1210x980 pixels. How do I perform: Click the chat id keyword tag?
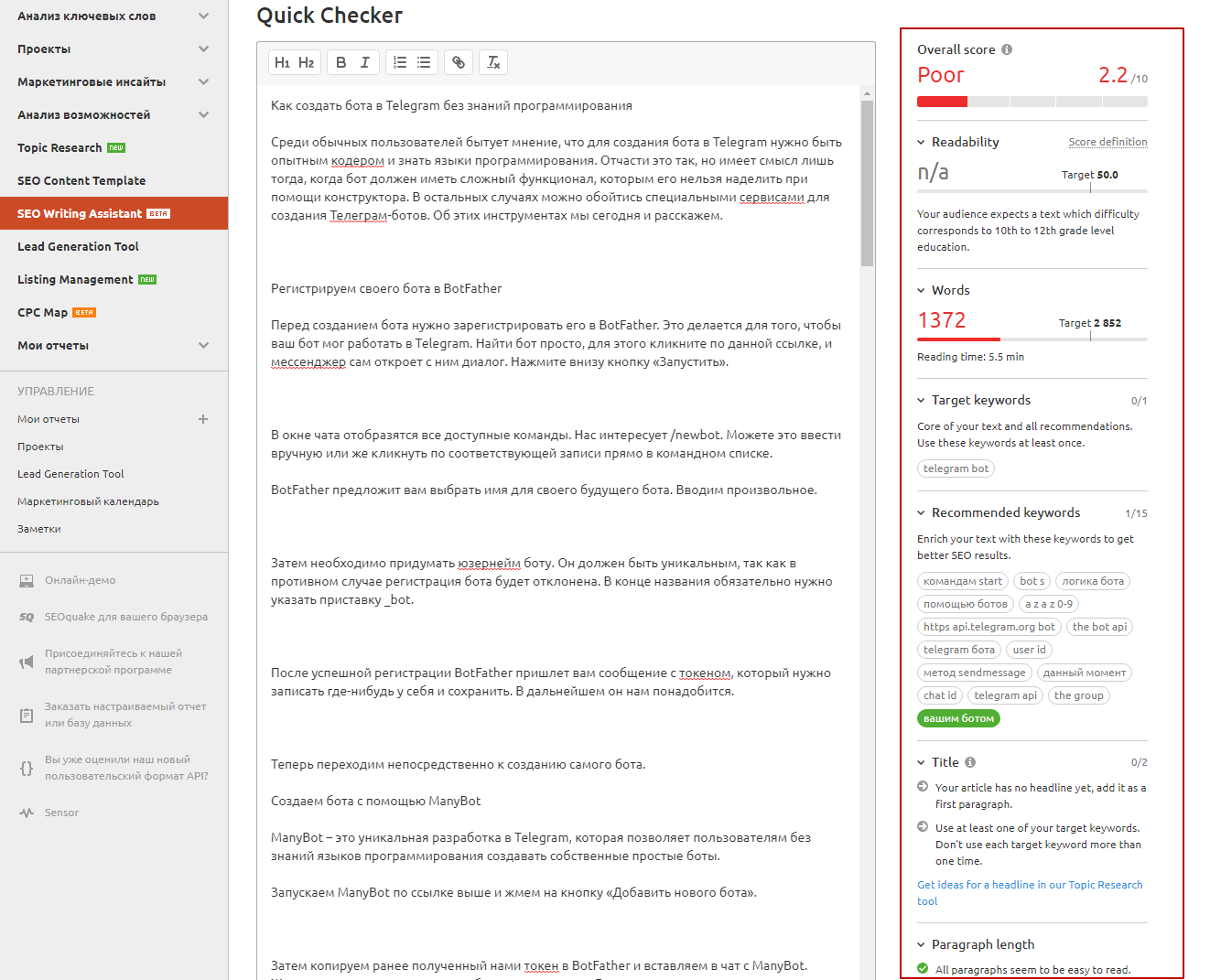[940, 695]
